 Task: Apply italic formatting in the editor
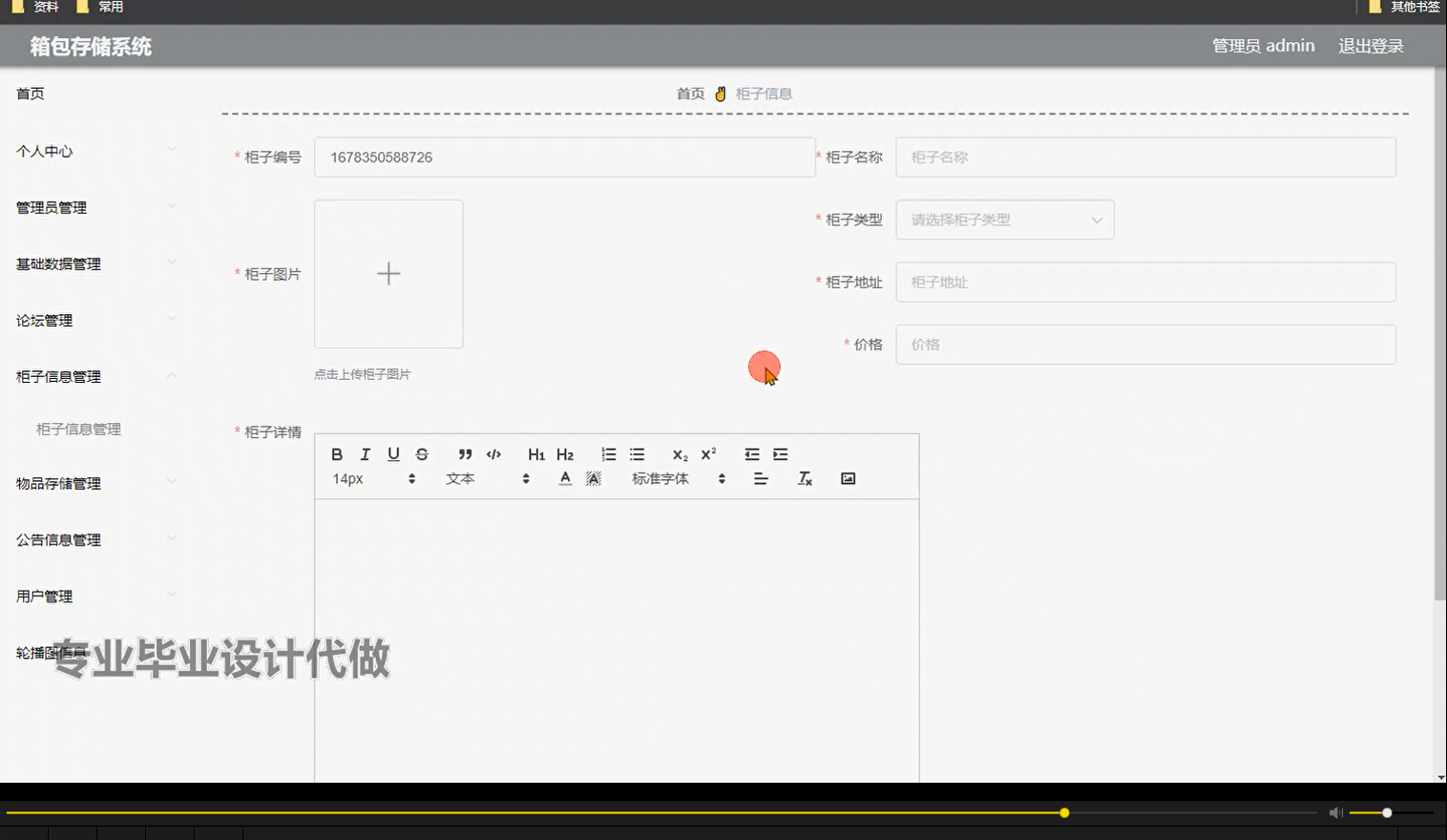(365, 454)
